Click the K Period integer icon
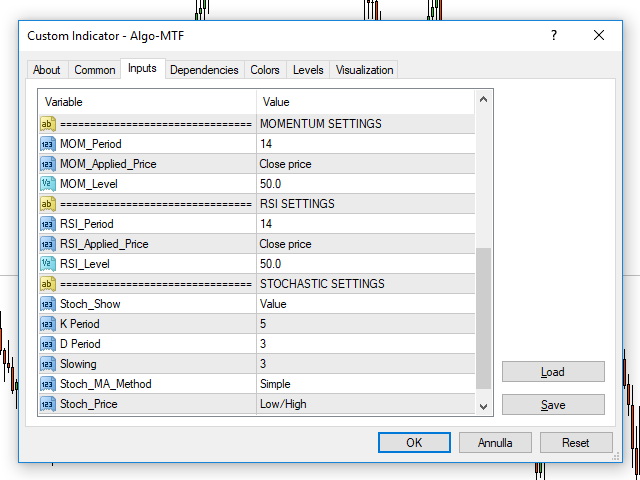640x480 pixels. click(47, 324)
